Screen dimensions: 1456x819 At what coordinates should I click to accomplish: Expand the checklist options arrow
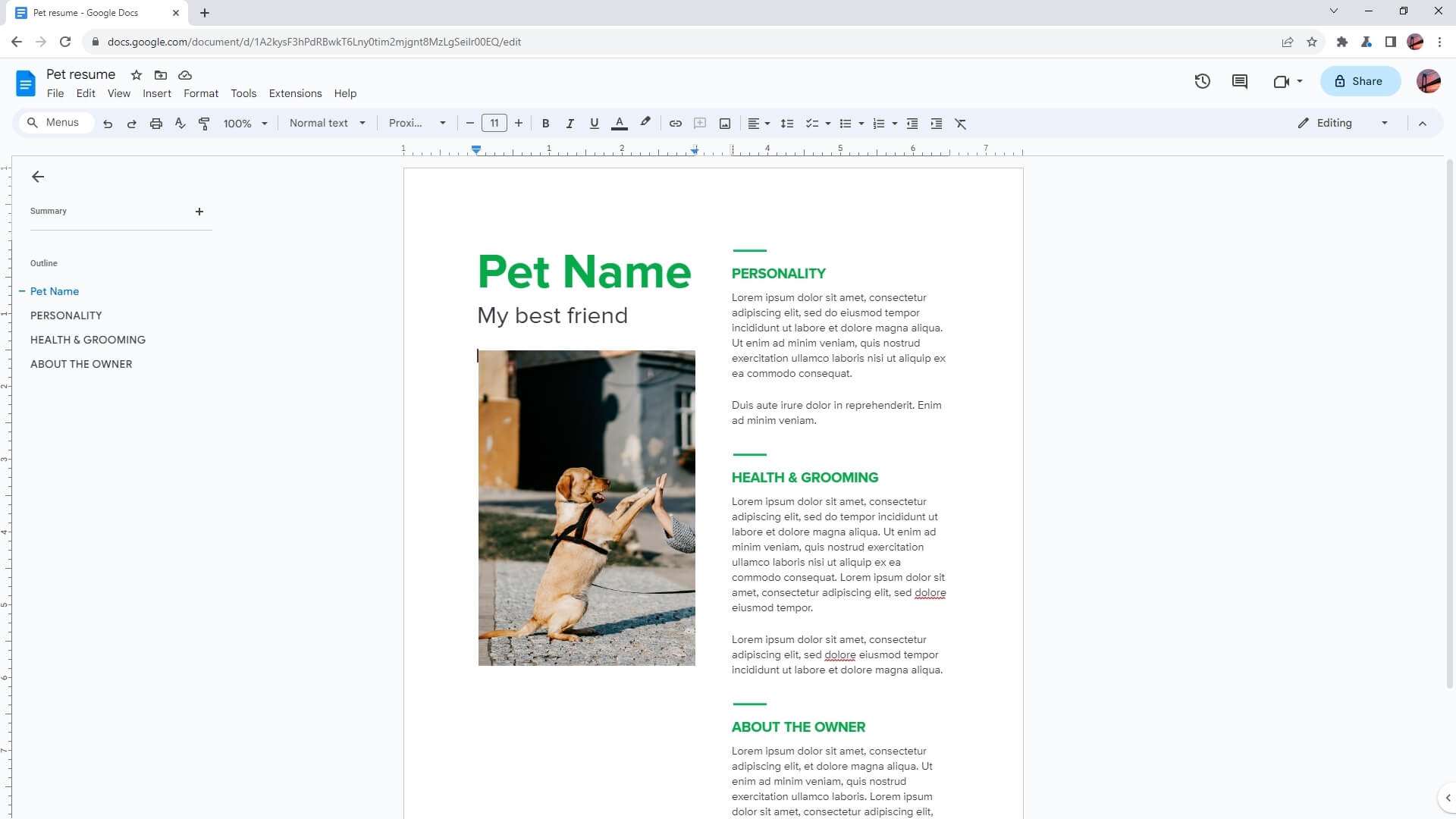[827, 124]
